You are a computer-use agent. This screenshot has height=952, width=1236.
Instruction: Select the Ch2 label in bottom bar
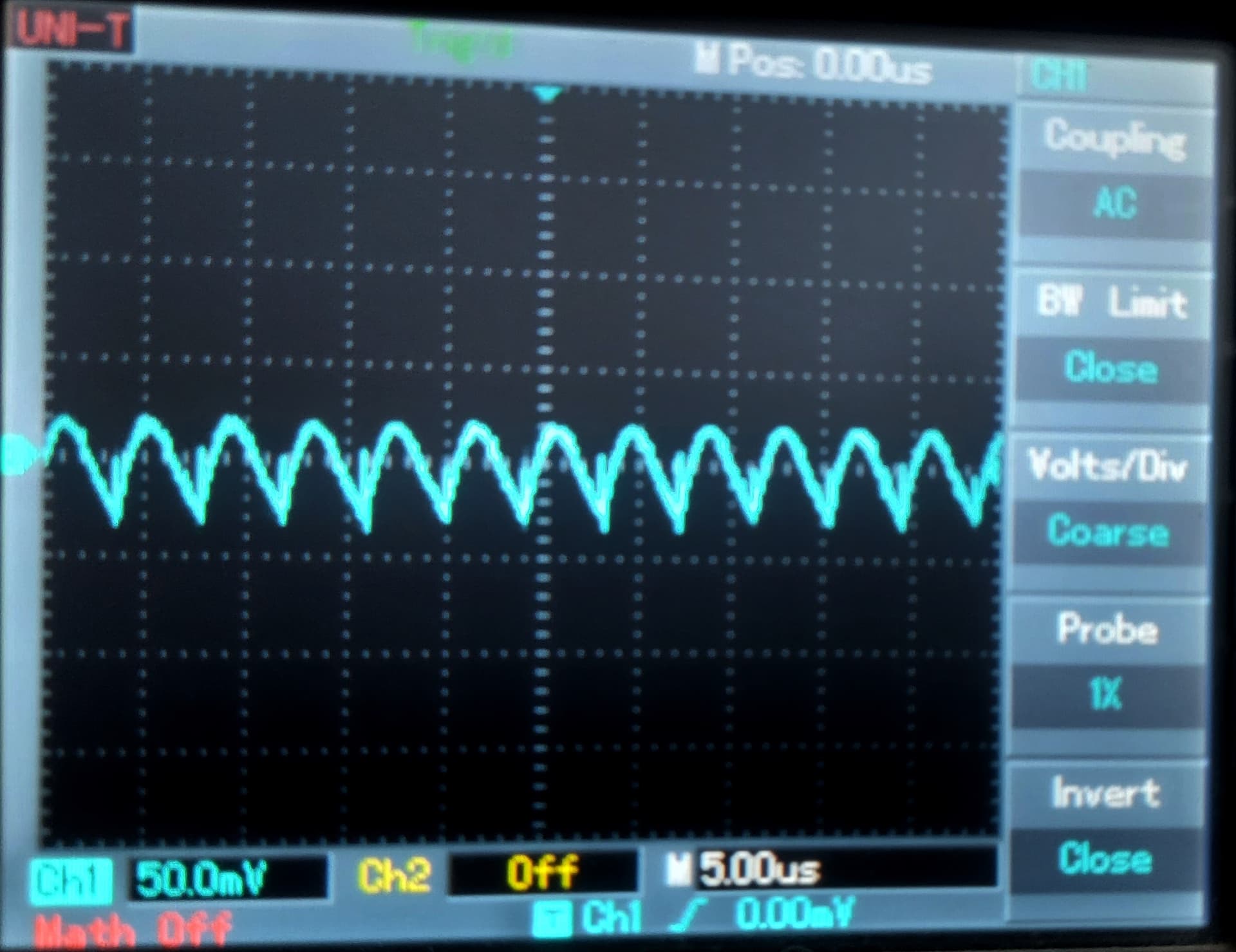tap(394, 875)
